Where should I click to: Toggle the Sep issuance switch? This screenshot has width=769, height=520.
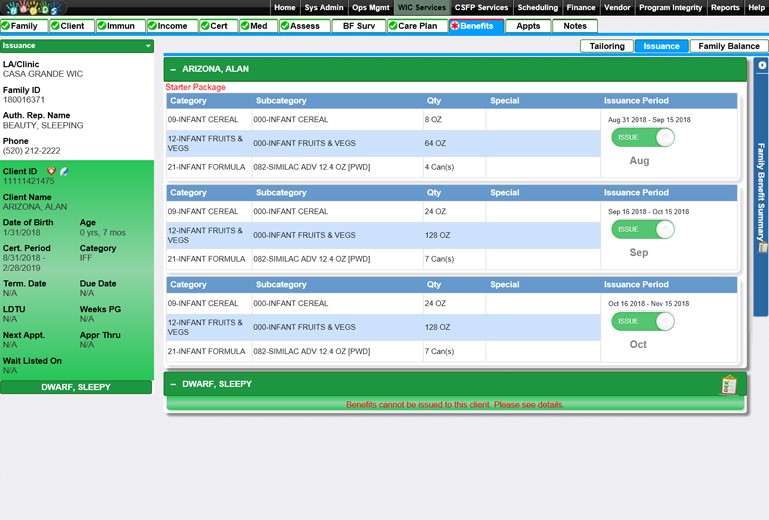click(642, 229)
